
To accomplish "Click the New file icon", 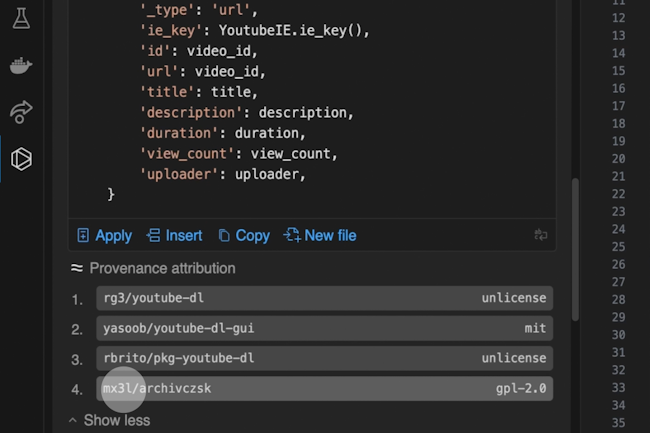I will (292, 236).
